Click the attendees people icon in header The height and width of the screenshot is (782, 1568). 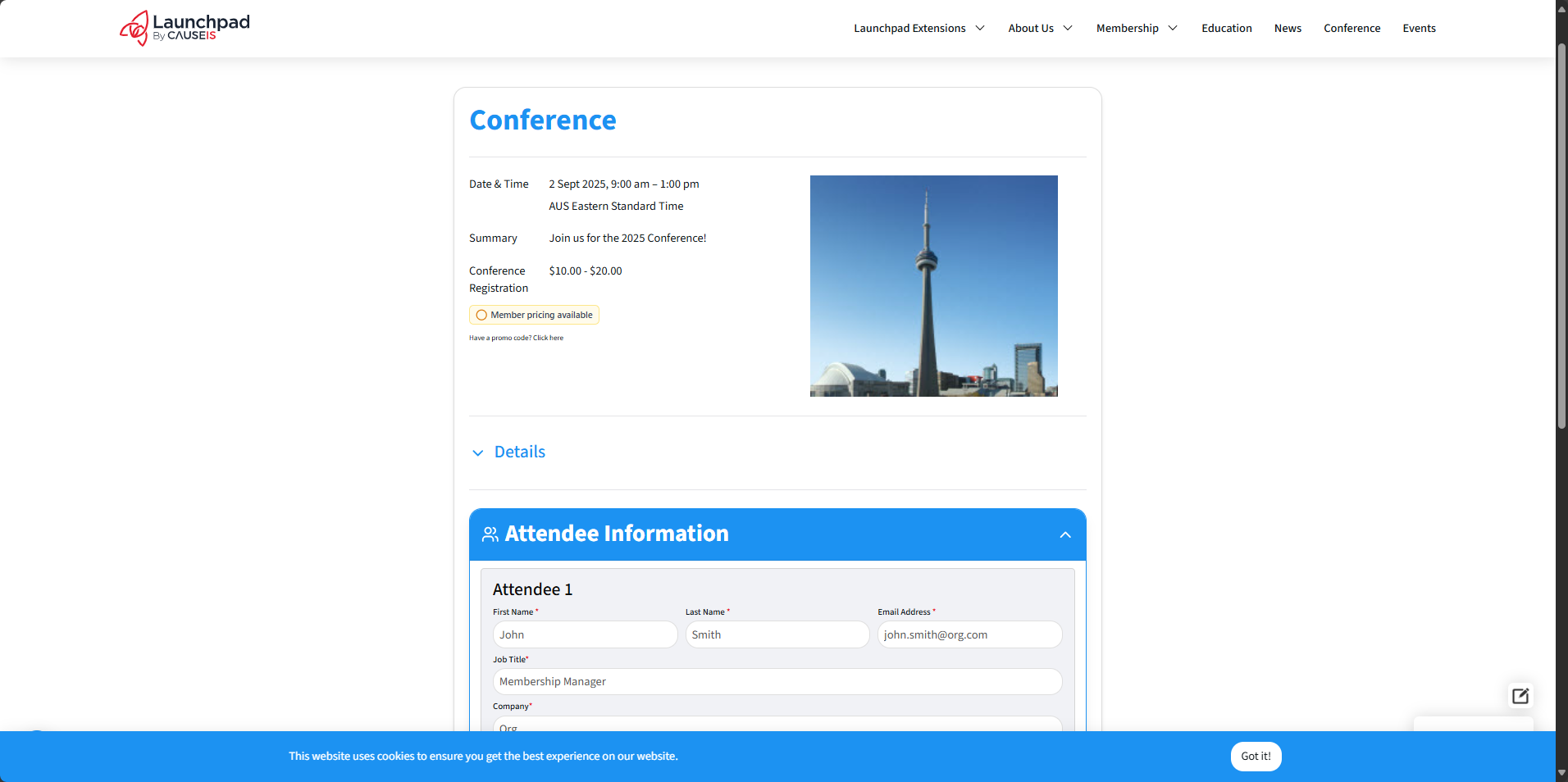point(490,534)
